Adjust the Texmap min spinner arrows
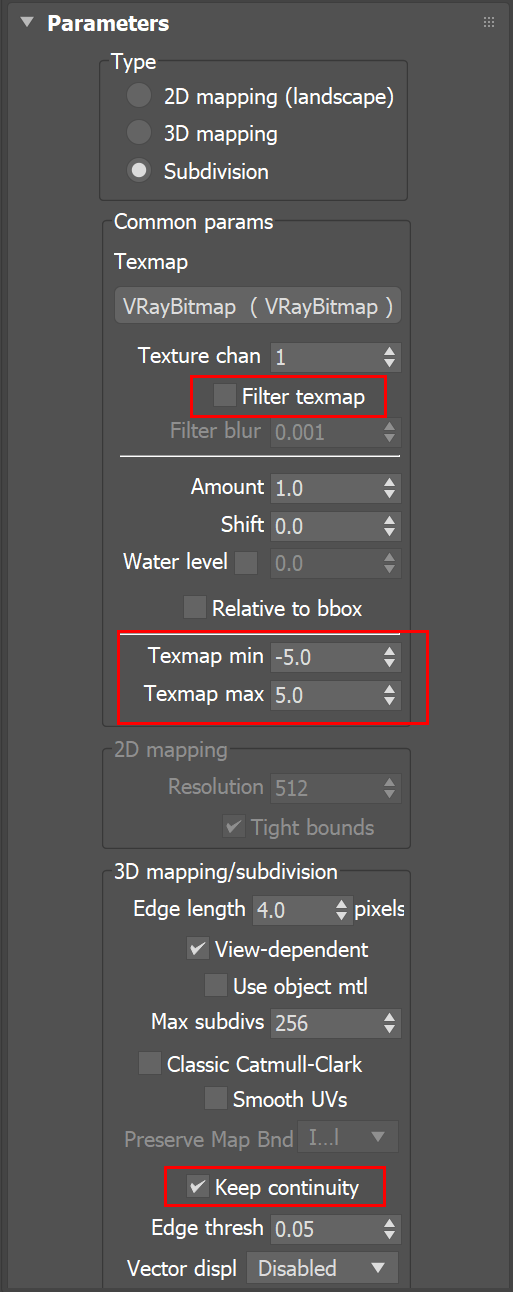Screen dimensions: 513x1292 click(x=390, y=657)
